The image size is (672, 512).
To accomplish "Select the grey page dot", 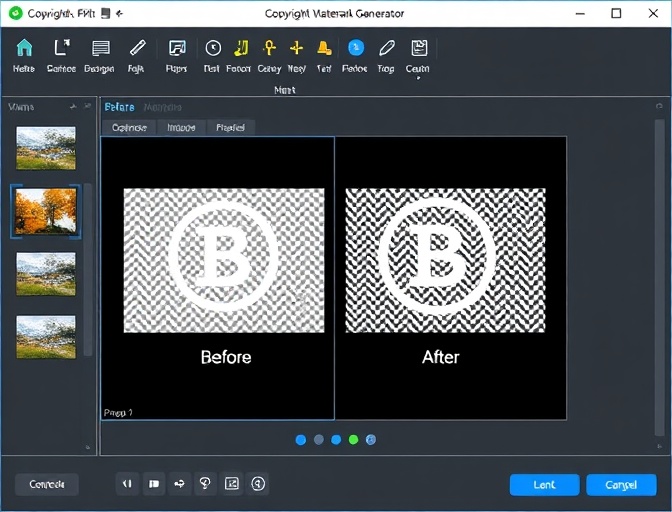I will point(318,440).
